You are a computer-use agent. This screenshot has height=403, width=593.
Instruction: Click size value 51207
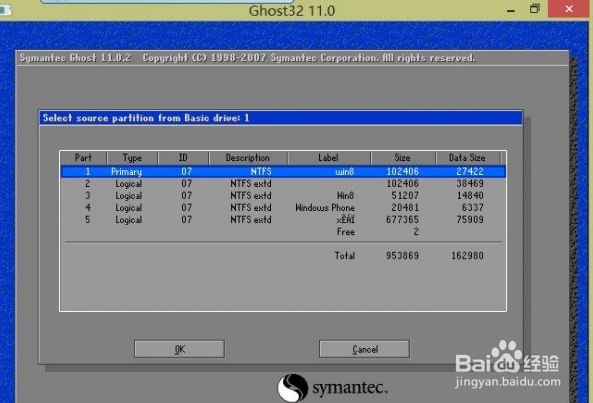click(x=405, y=196)
